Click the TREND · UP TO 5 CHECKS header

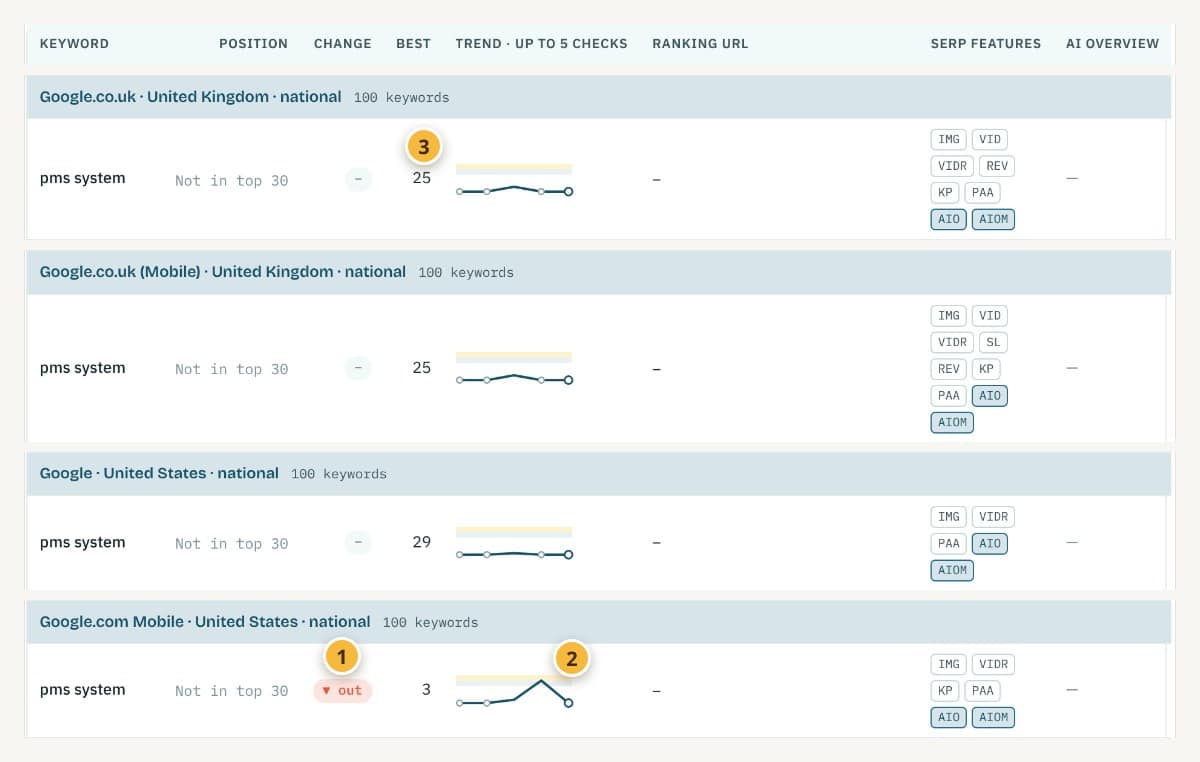541,44
